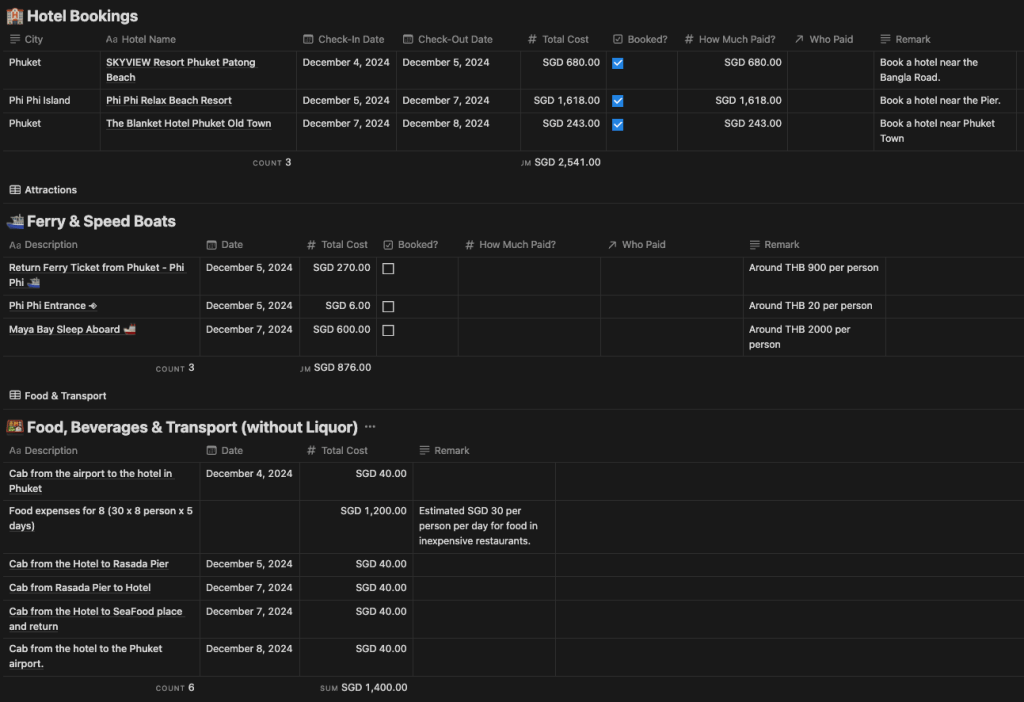The height and width of the screenshot is (702, 1024).
Task: Toggle Booked checkbox for Phi Phi Relax Beach Resort
Action: pos(618,101)
